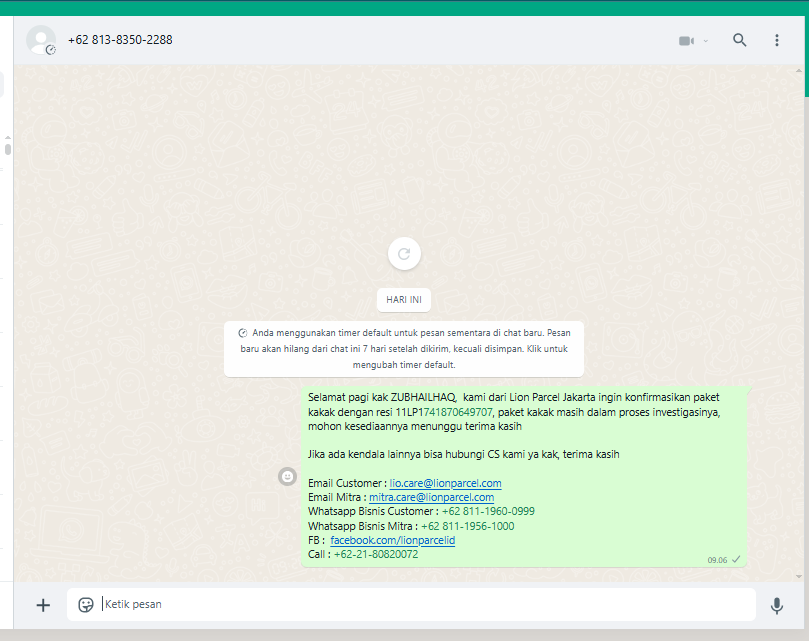Start a video call with camera icon

click(686, 40)
